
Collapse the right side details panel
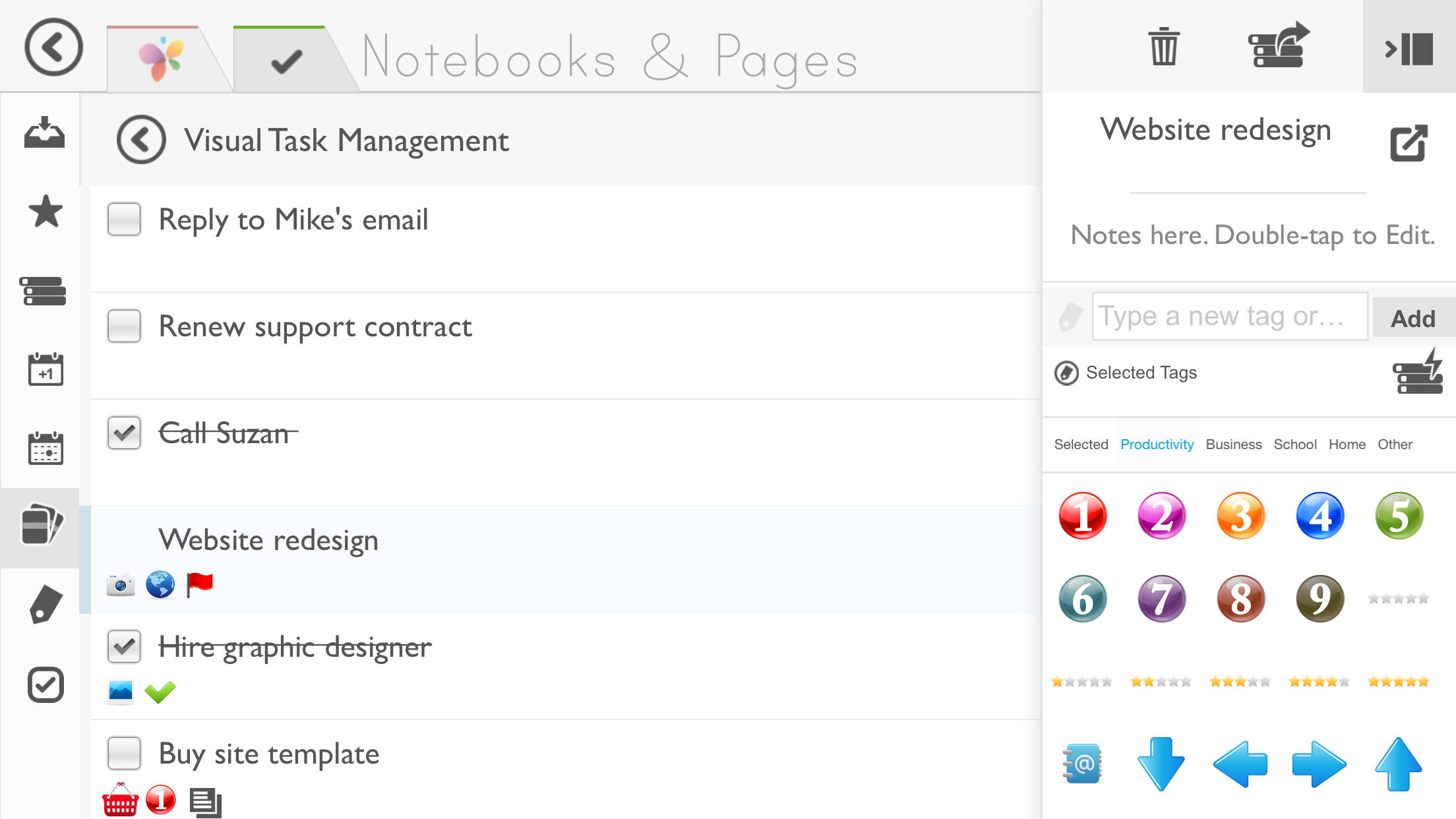pyautogui.click(x=1409, y=47)
